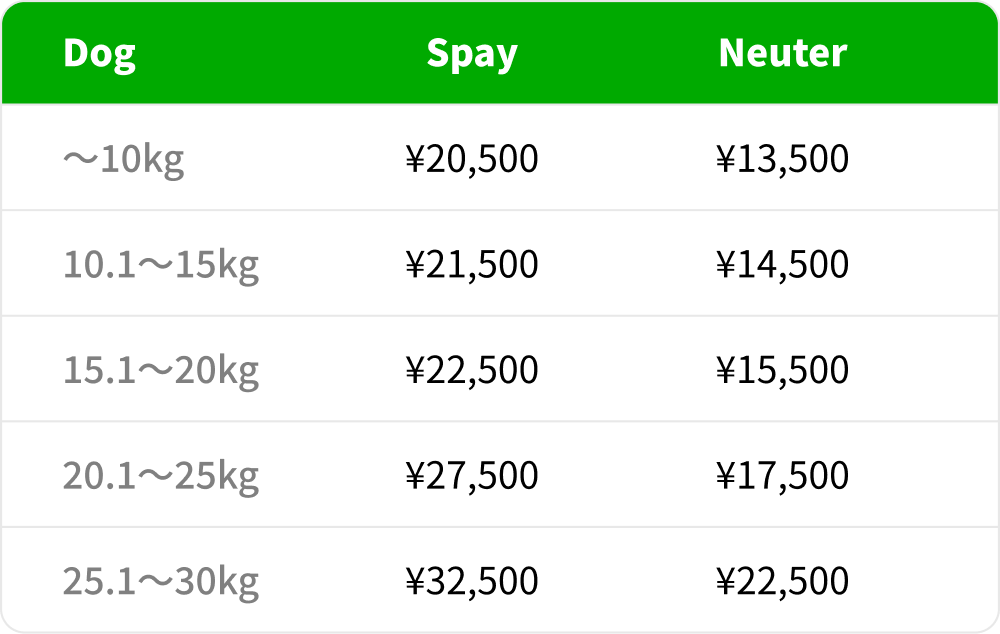Image resolution: width=1000 pixels, height=634 pixels.
Task: Select the 15.1~20kg weight row label
Action: pos(161,371)
